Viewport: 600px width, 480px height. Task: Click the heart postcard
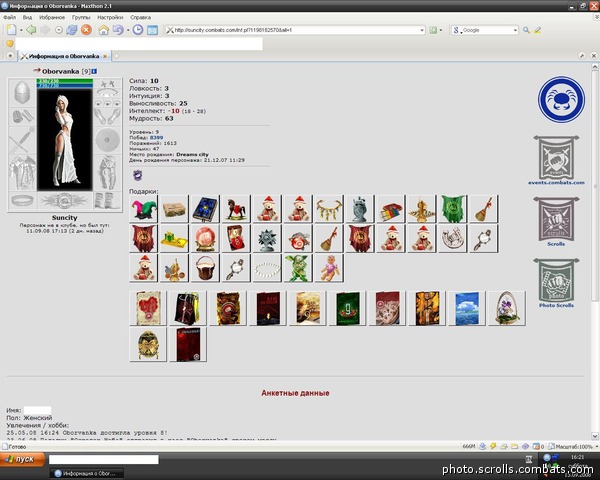tap(148, 309)
